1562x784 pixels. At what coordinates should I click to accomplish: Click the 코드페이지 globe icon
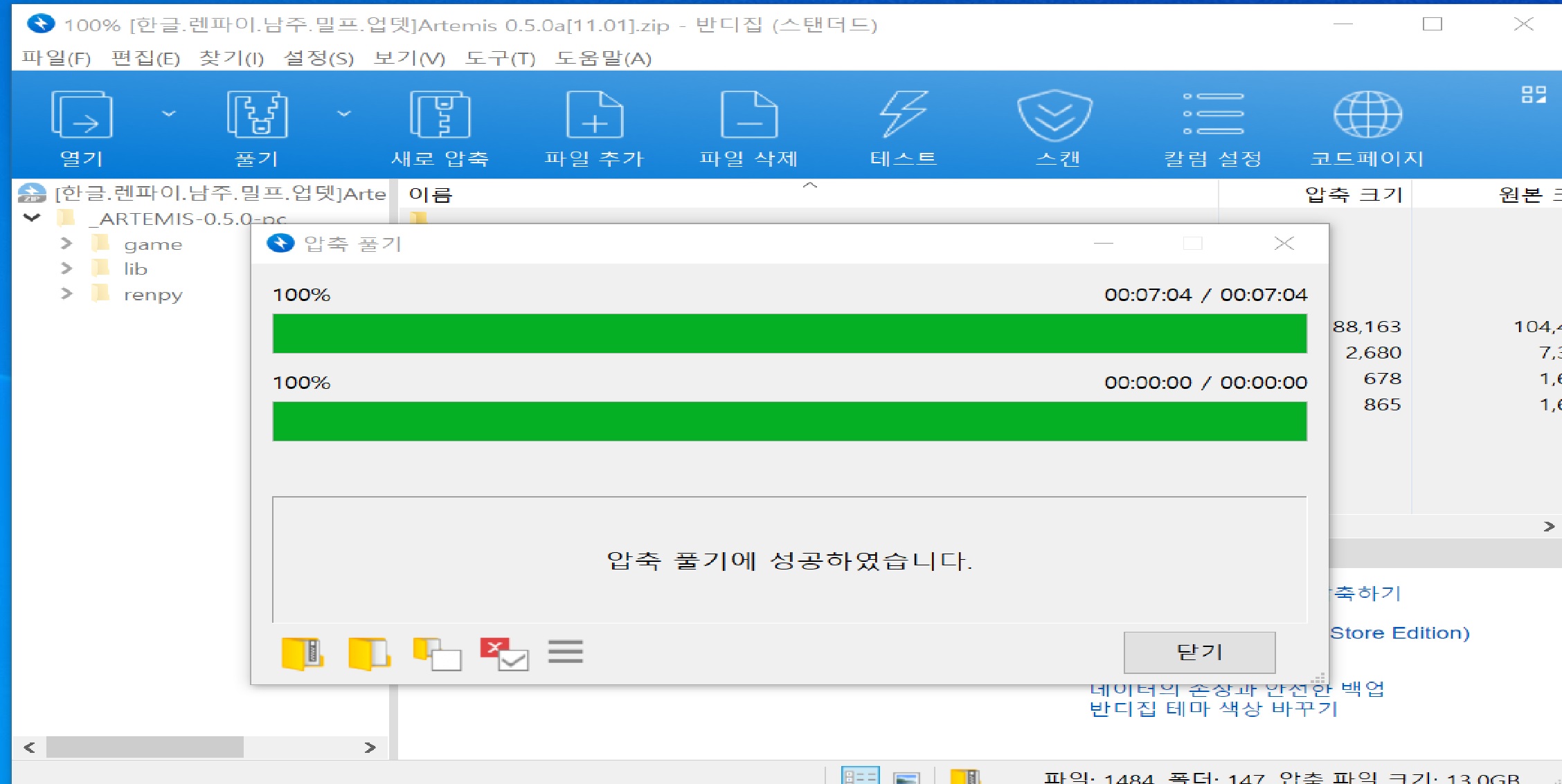point(1367,115)
